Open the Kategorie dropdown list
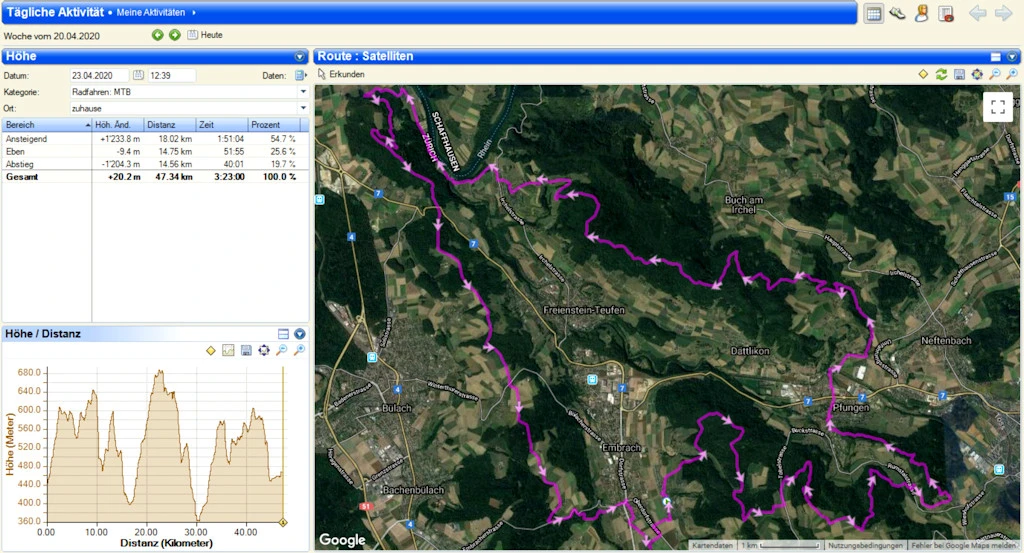The width and height of the screenshot is (1024, 553). (302, 92)
